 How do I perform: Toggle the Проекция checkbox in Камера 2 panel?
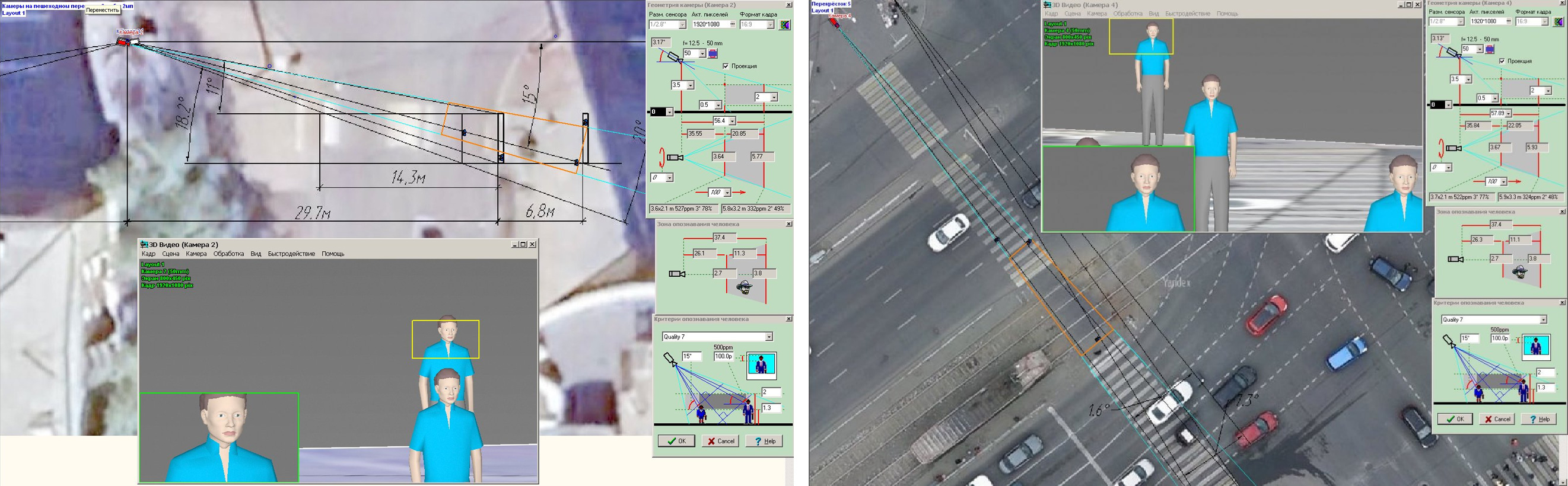tap(726, 66)
